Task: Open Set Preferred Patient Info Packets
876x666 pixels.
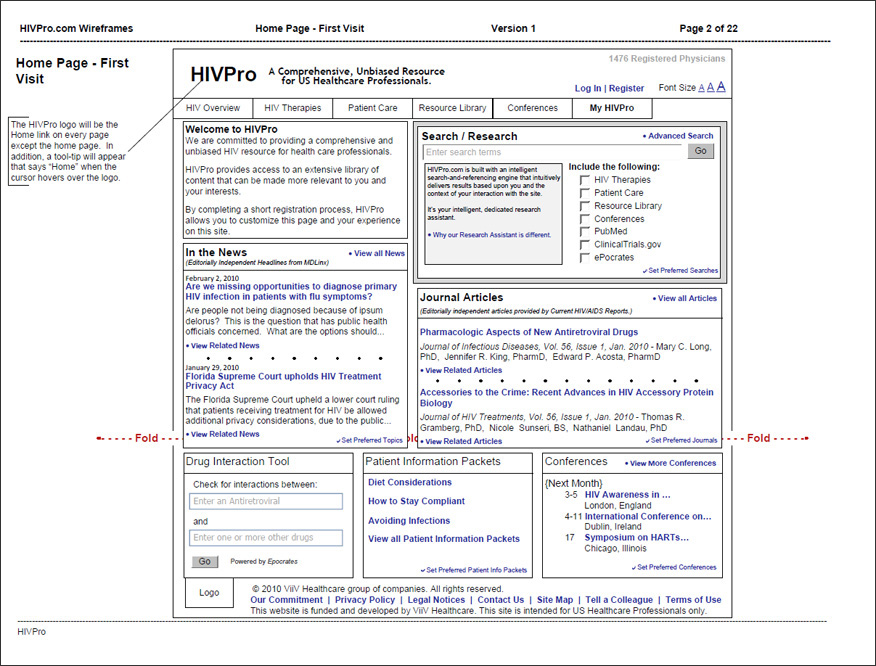Action: [x=477, y=570]
